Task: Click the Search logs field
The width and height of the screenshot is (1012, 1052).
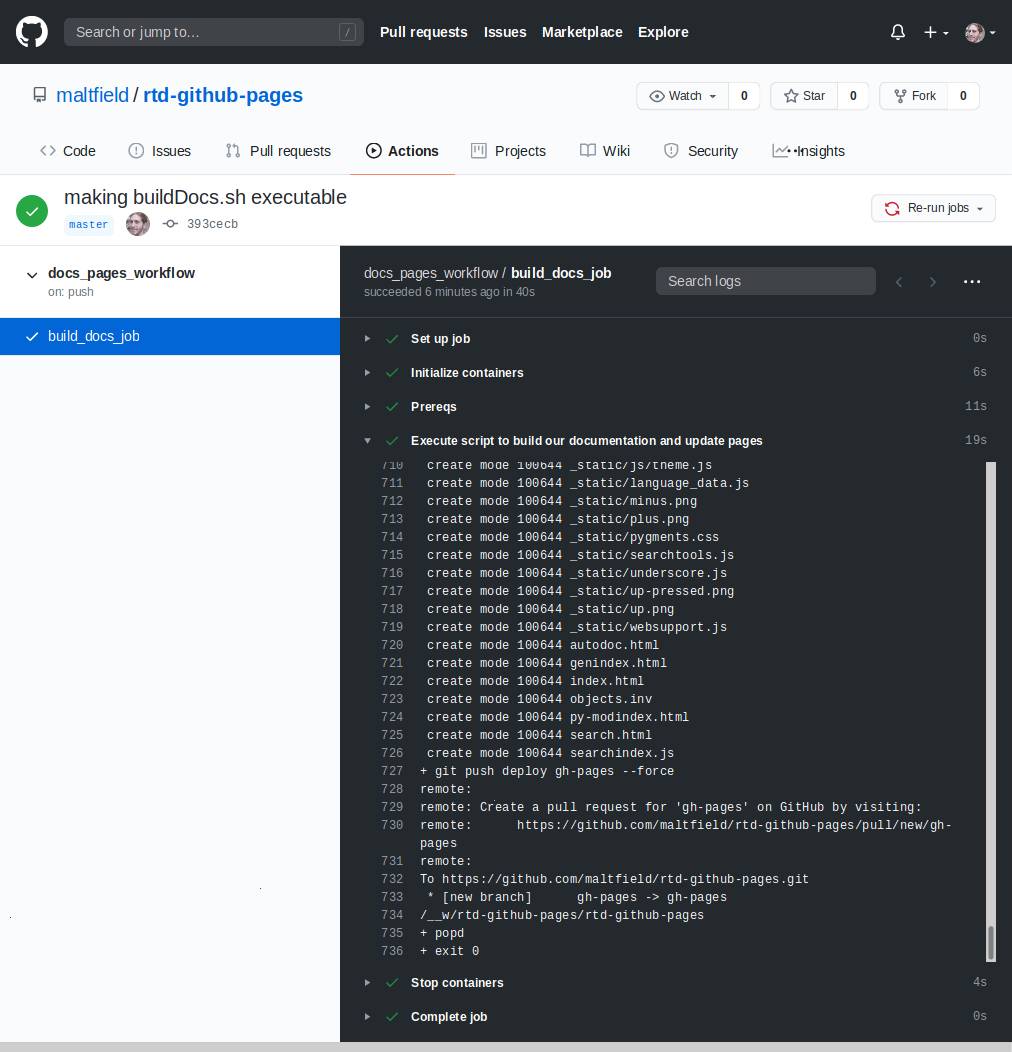Action: [765, 281]
